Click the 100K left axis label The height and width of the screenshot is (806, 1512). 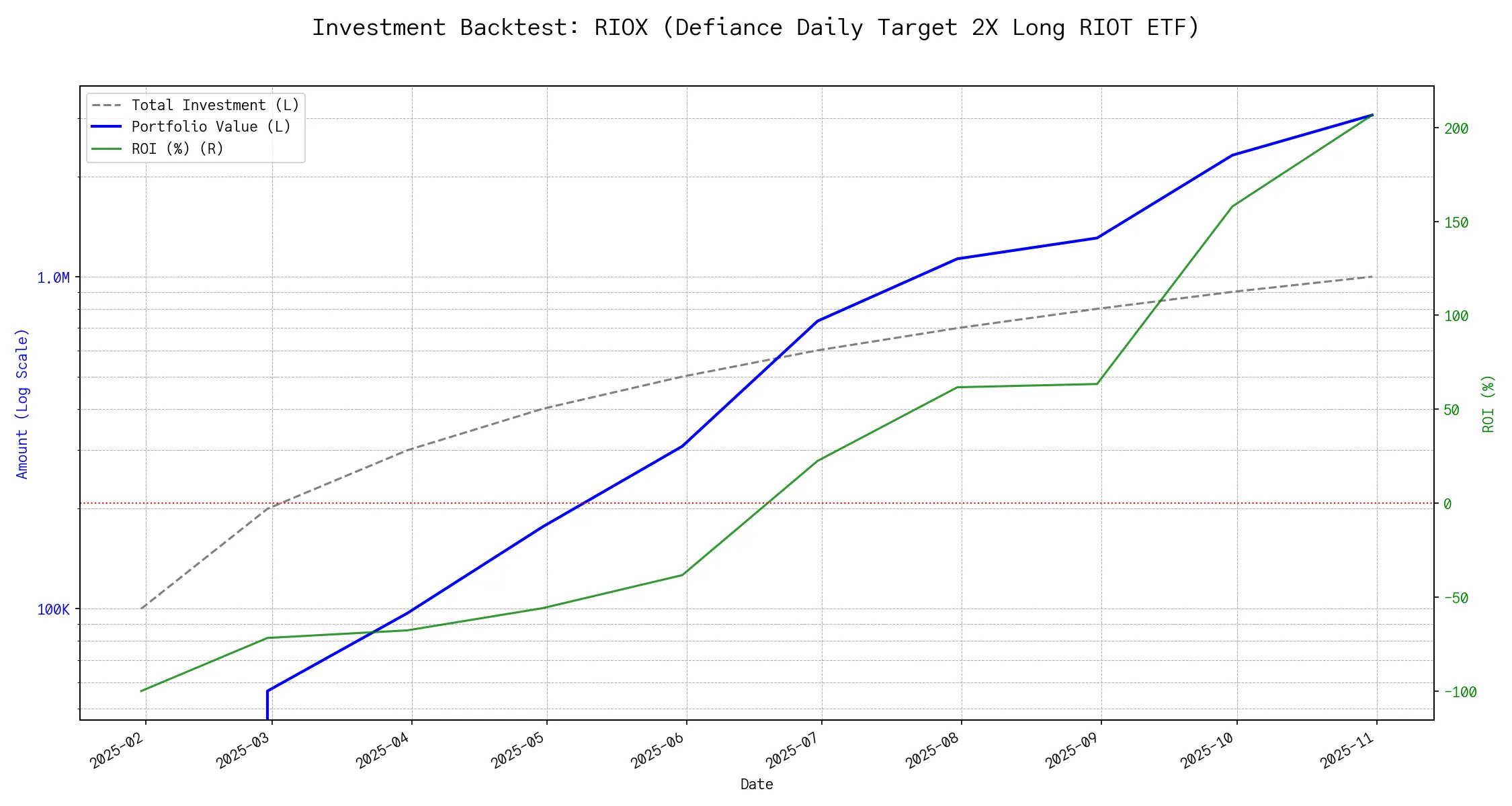[x=53, y=609]
